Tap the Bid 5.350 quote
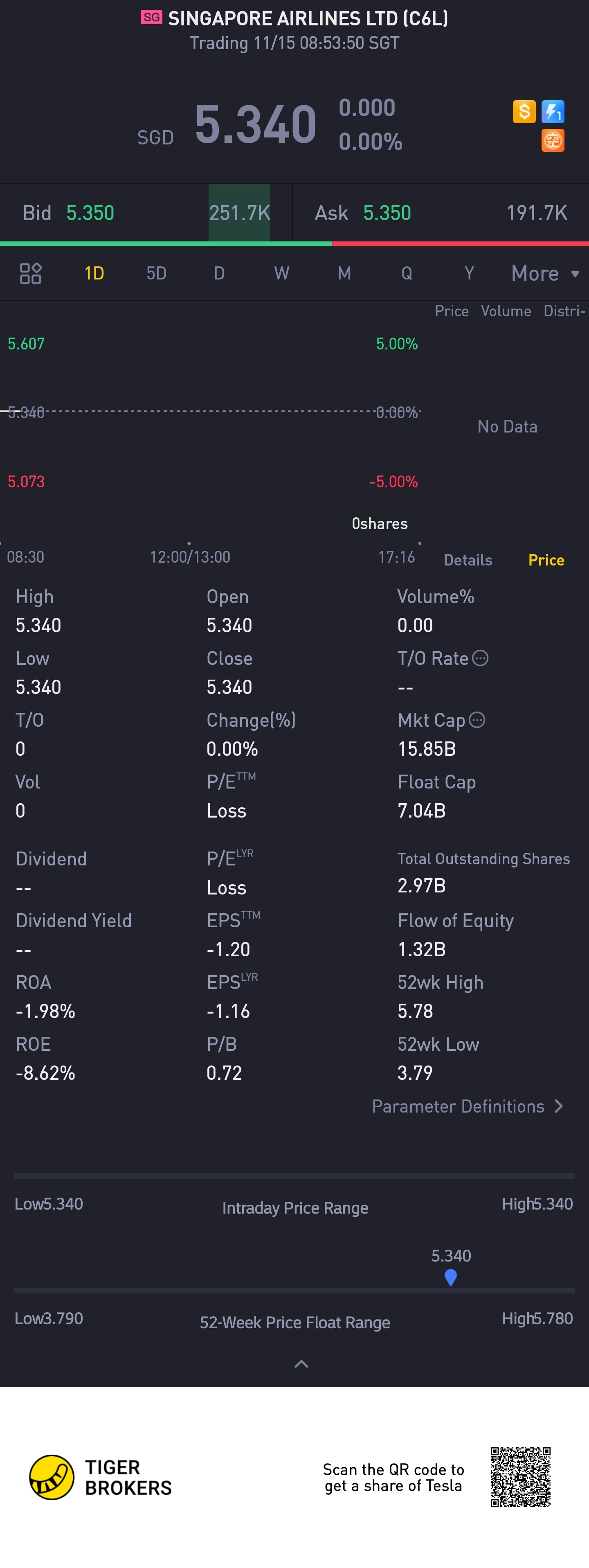This screenshot has width=589, height=1568. tap(68, 213)
